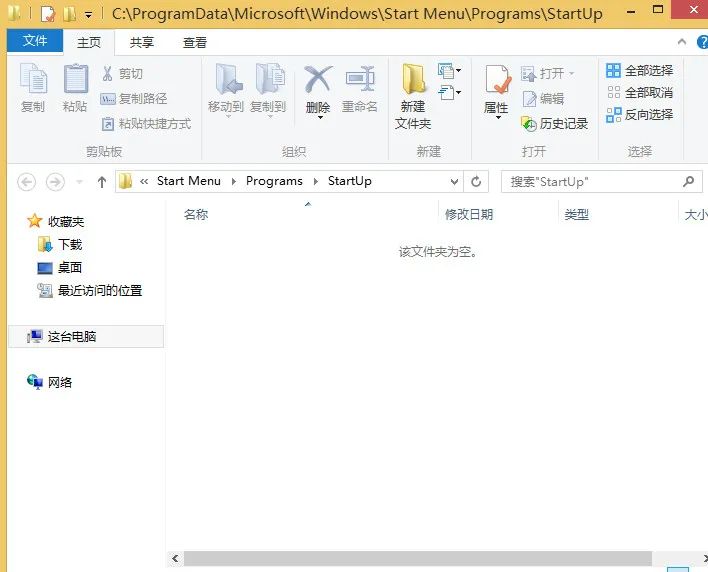
Task: Sort by Date modified (修改日期) column
Action: click(x=469, y=214)
